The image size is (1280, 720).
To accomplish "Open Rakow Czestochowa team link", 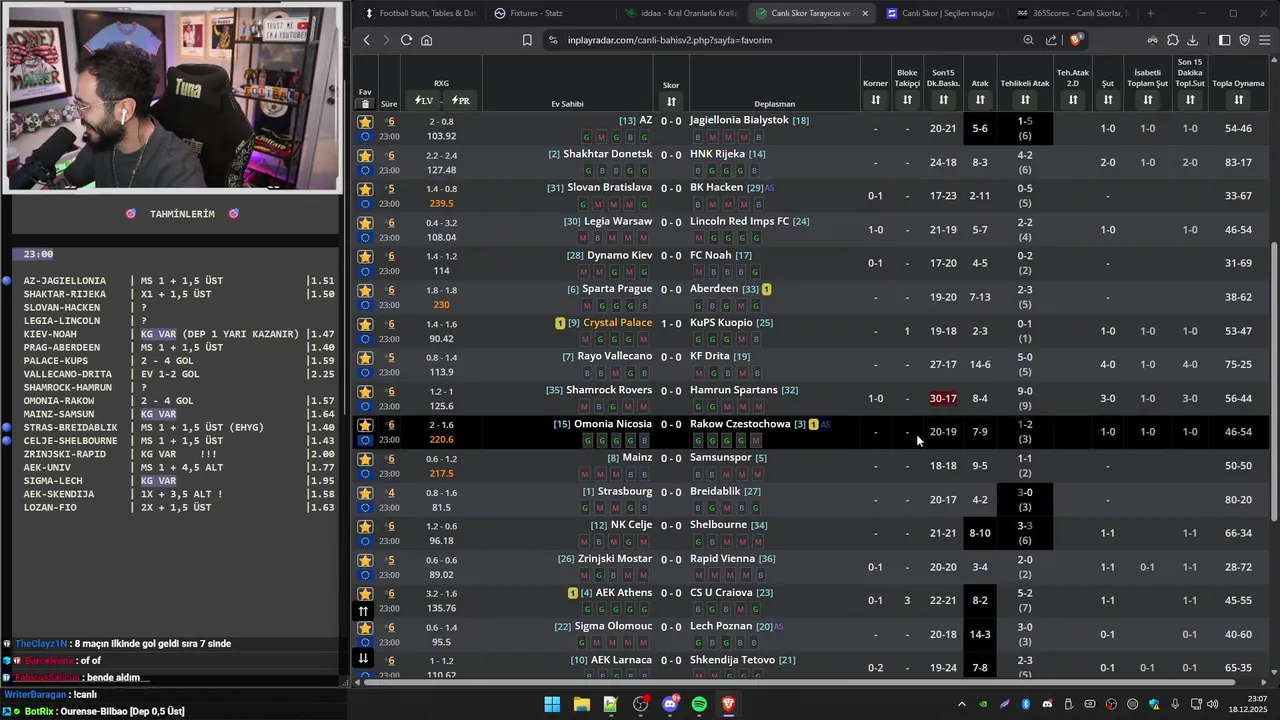I will tap(740, 424).
